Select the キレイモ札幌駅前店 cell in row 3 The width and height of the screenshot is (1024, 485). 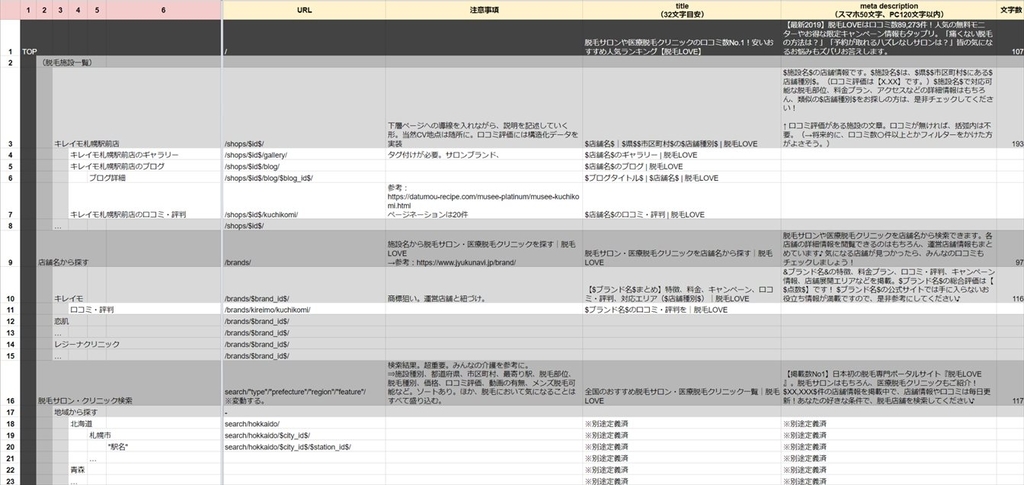(x=87, y=143)
